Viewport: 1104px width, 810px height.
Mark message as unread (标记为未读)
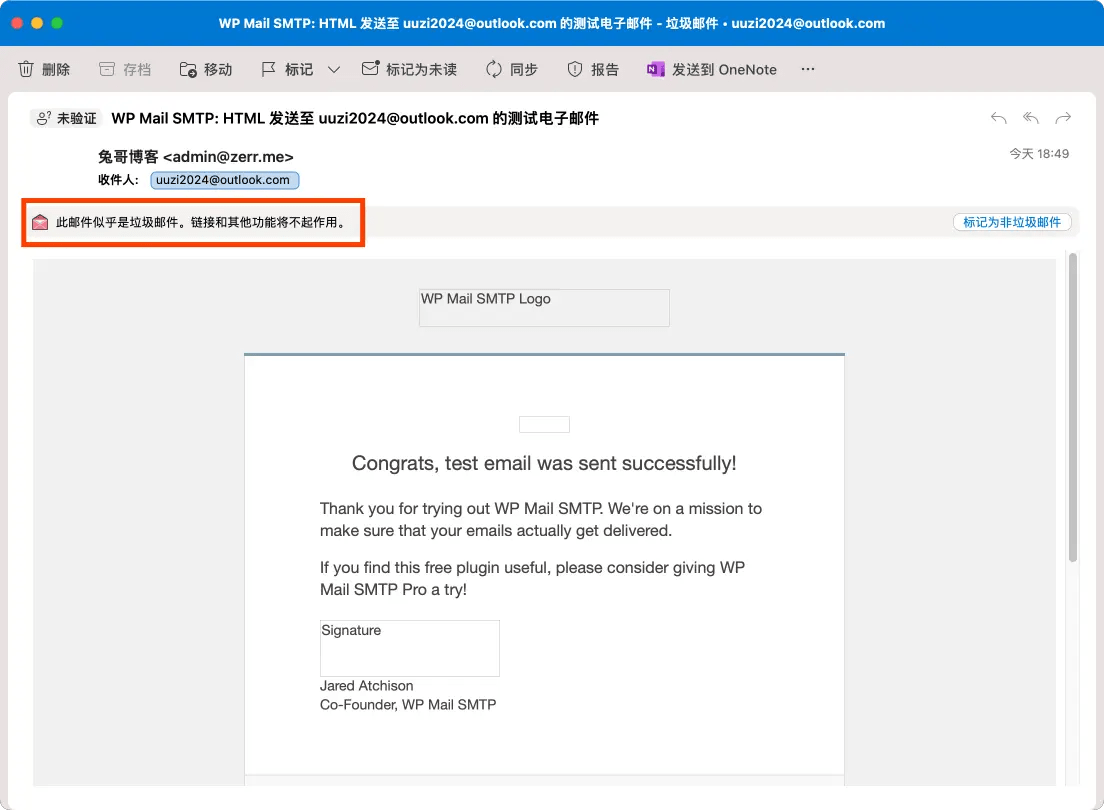370,68
